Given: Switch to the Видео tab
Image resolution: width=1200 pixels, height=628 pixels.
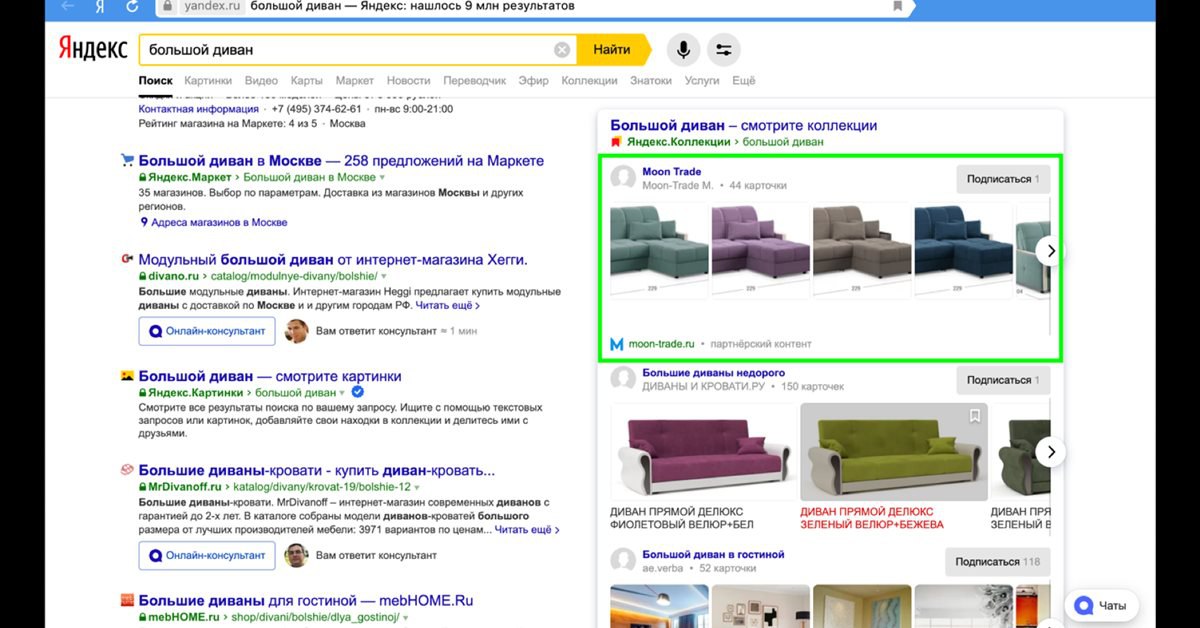Looking at the screenshot, I should point(261,81).
